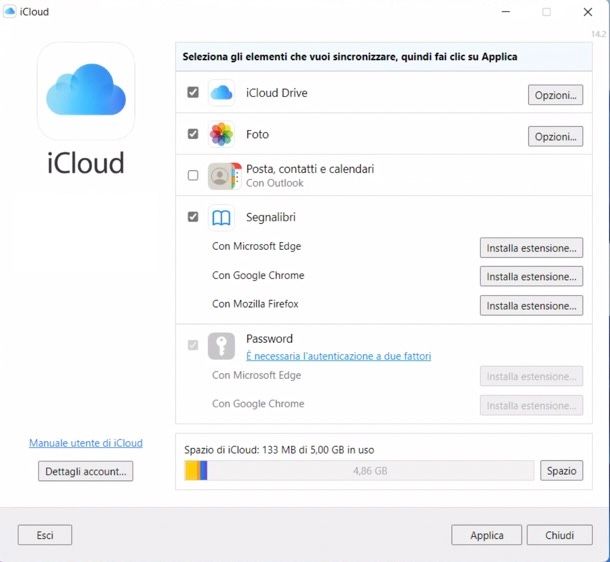Uncheck the iCloud Drive checkbox
This screenshot has width=610, height=562.
pyautogui.click(x=193, y=93)
